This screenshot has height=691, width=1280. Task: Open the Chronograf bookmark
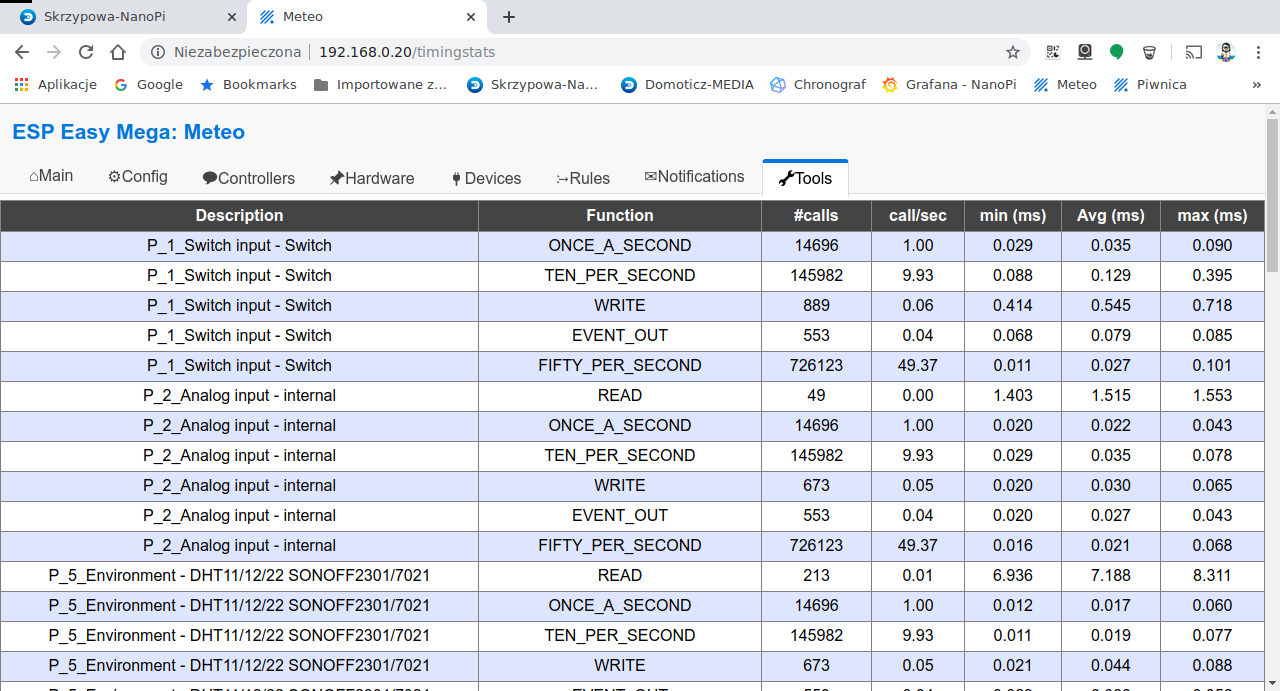coord(817,85)
